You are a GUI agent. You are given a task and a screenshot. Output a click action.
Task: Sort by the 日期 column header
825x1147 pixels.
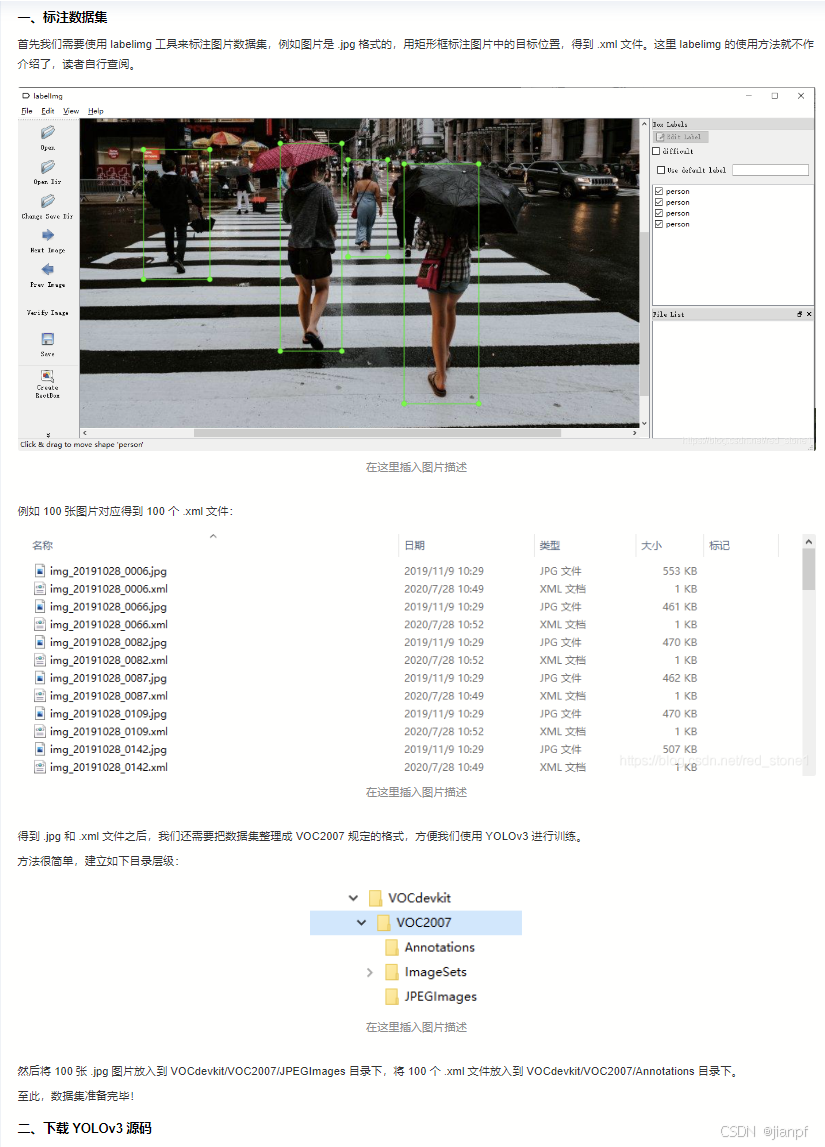pos(415,545)
